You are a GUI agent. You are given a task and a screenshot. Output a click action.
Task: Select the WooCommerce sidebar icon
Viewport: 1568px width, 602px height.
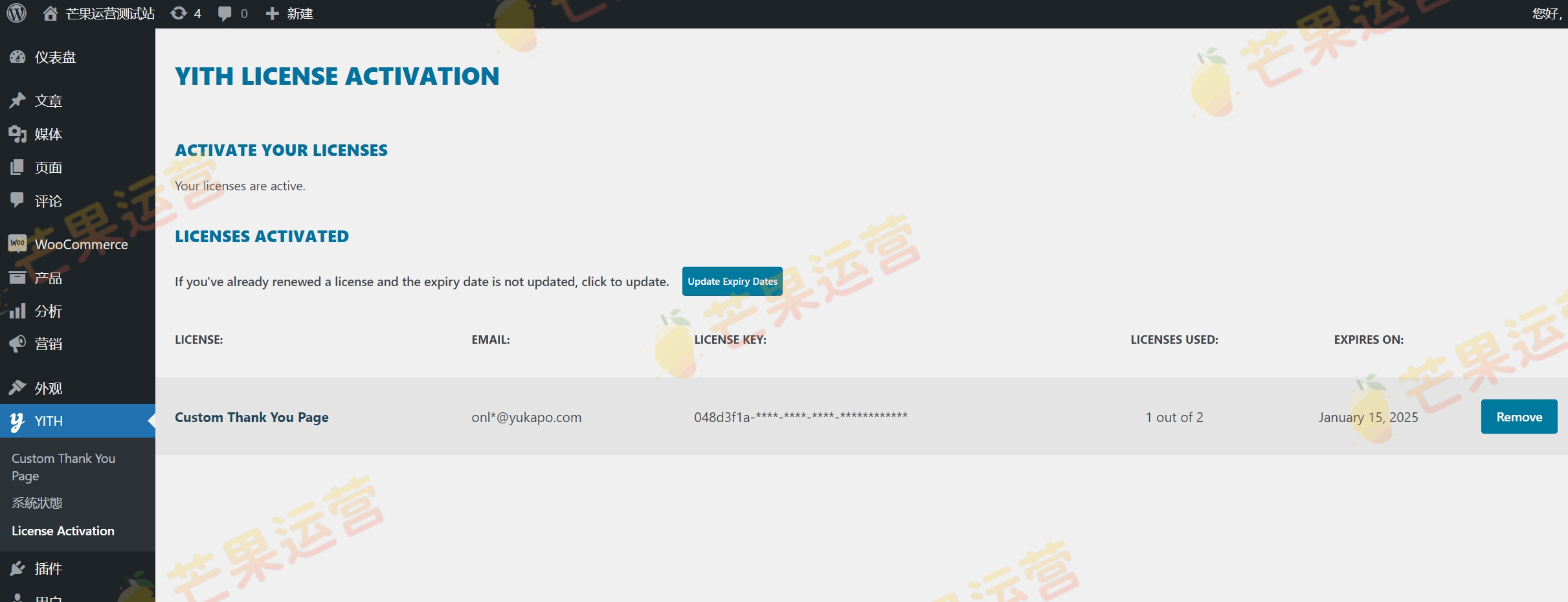(17, 244)
